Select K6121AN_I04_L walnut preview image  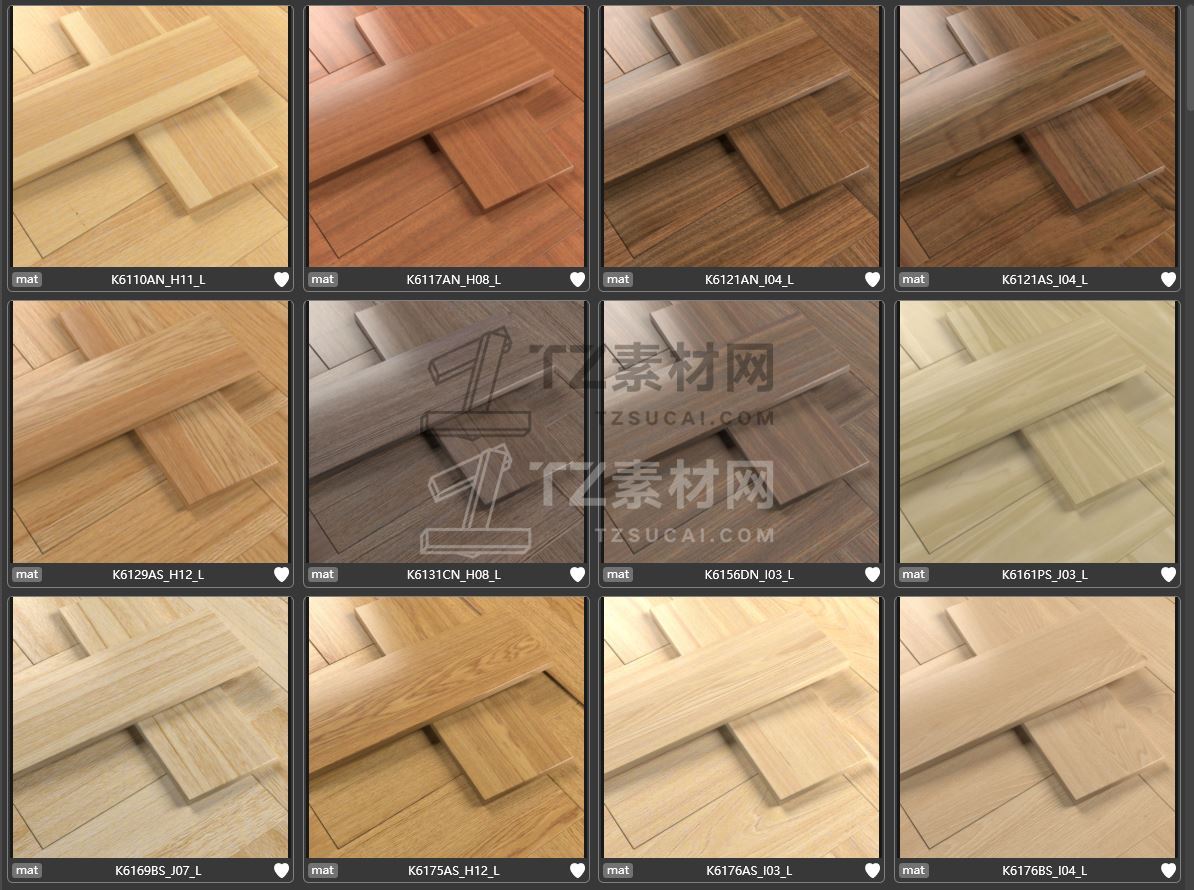pyautogui.click(x=742, y=136)
